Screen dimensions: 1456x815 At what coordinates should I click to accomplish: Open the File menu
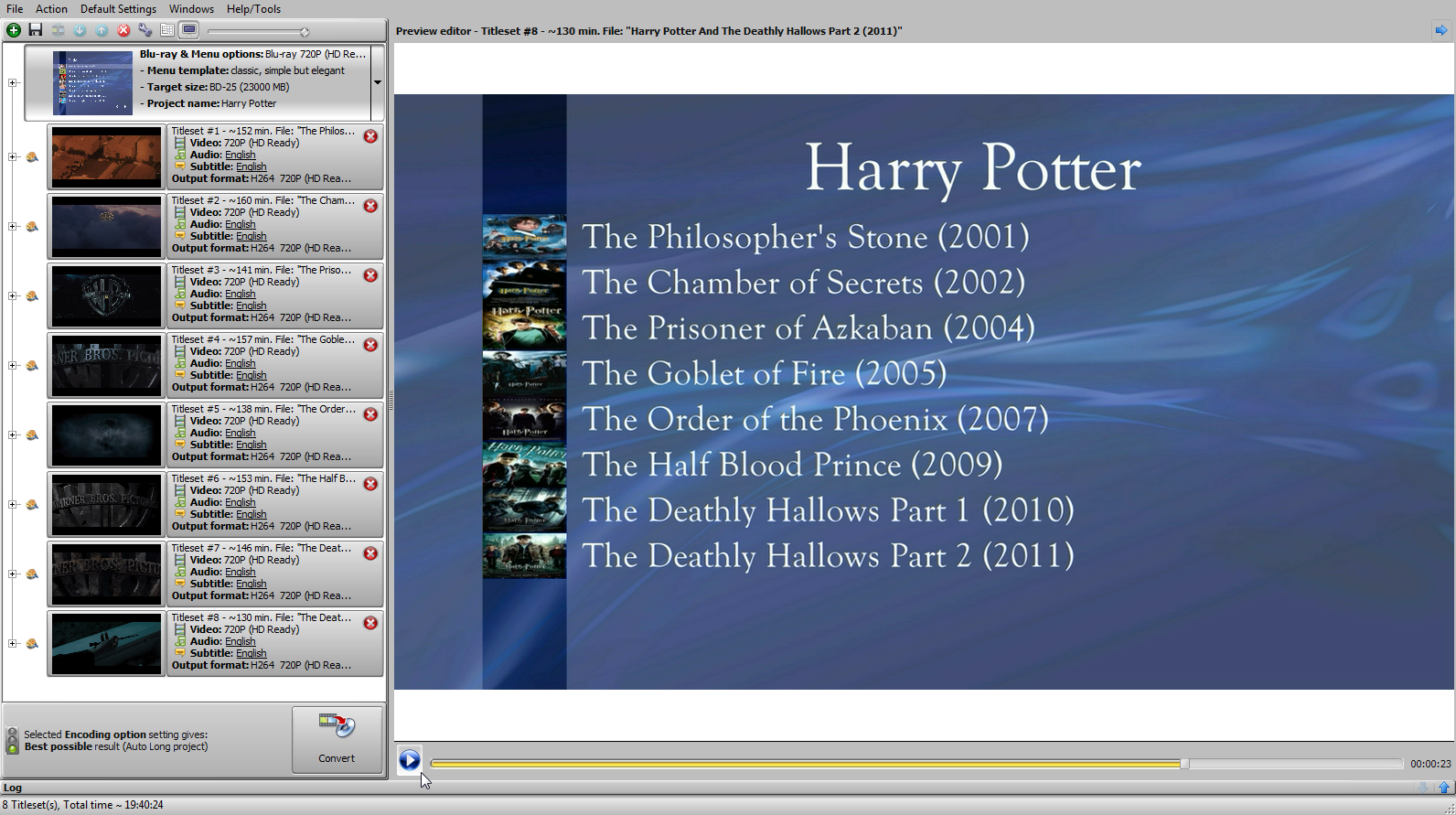click(x=16, y=9)
